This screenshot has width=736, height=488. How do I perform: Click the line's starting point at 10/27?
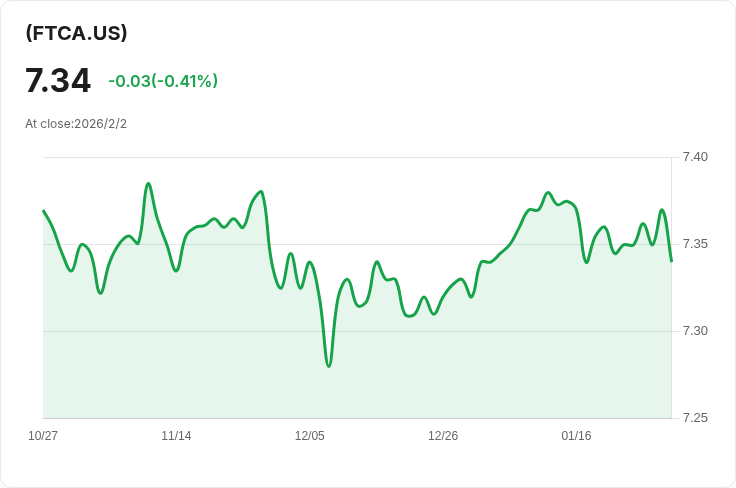pyautogui.click(x=44, y=211)
